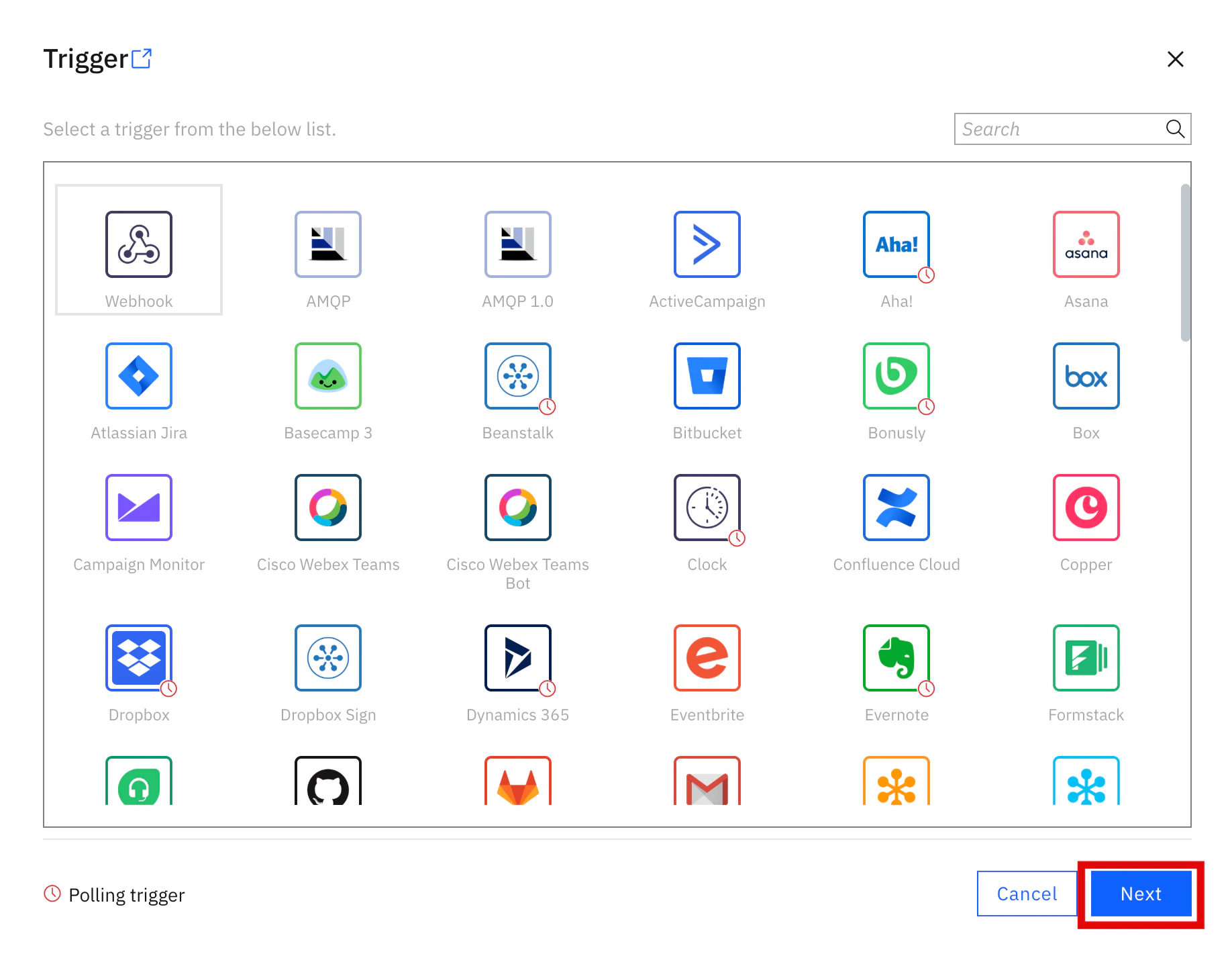Choose the Bitbucket trigger
The image size is (1232, 956).
707,376
